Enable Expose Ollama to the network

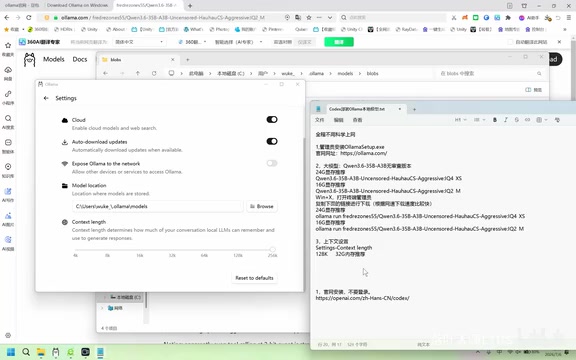click(272, 163)
